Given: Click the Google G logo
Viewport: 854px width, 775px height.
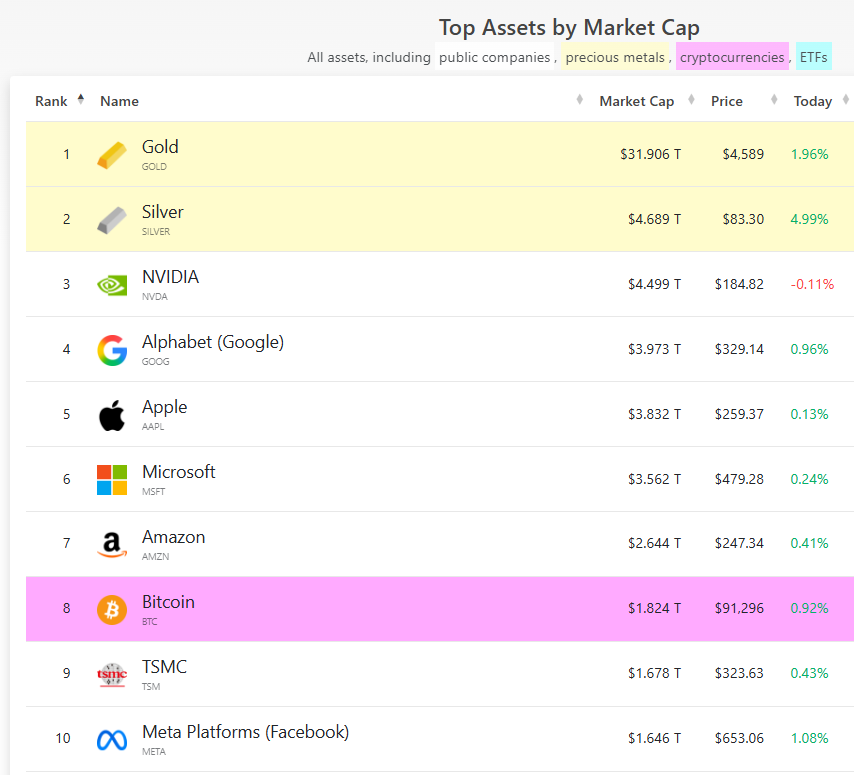Looking at the screenshot, I should point(112,350).
